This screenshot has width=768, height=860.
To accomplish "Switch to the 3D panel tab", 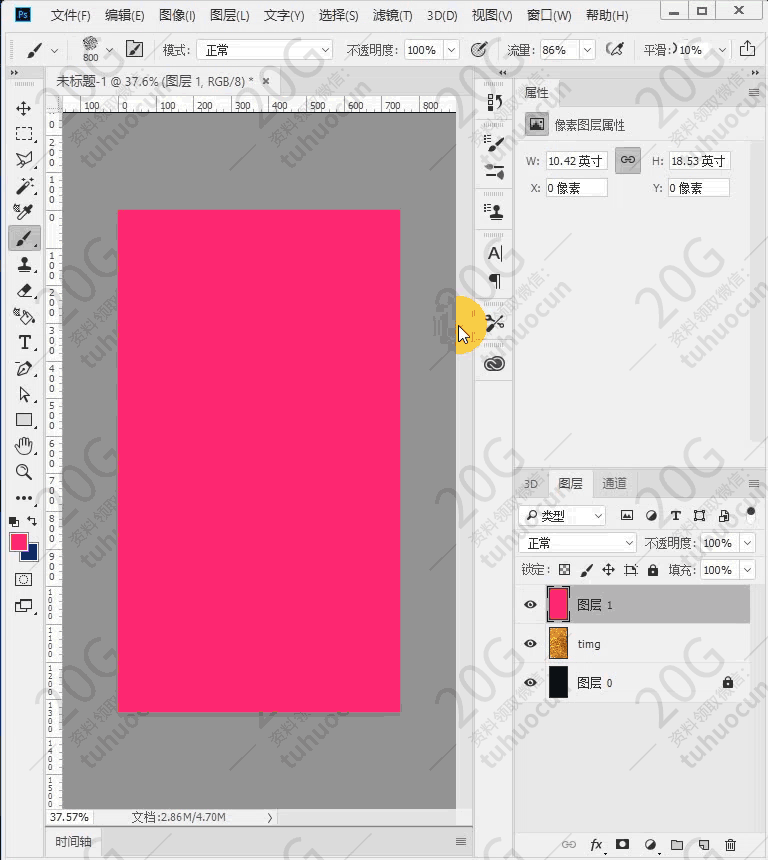I will click(530, 484).
